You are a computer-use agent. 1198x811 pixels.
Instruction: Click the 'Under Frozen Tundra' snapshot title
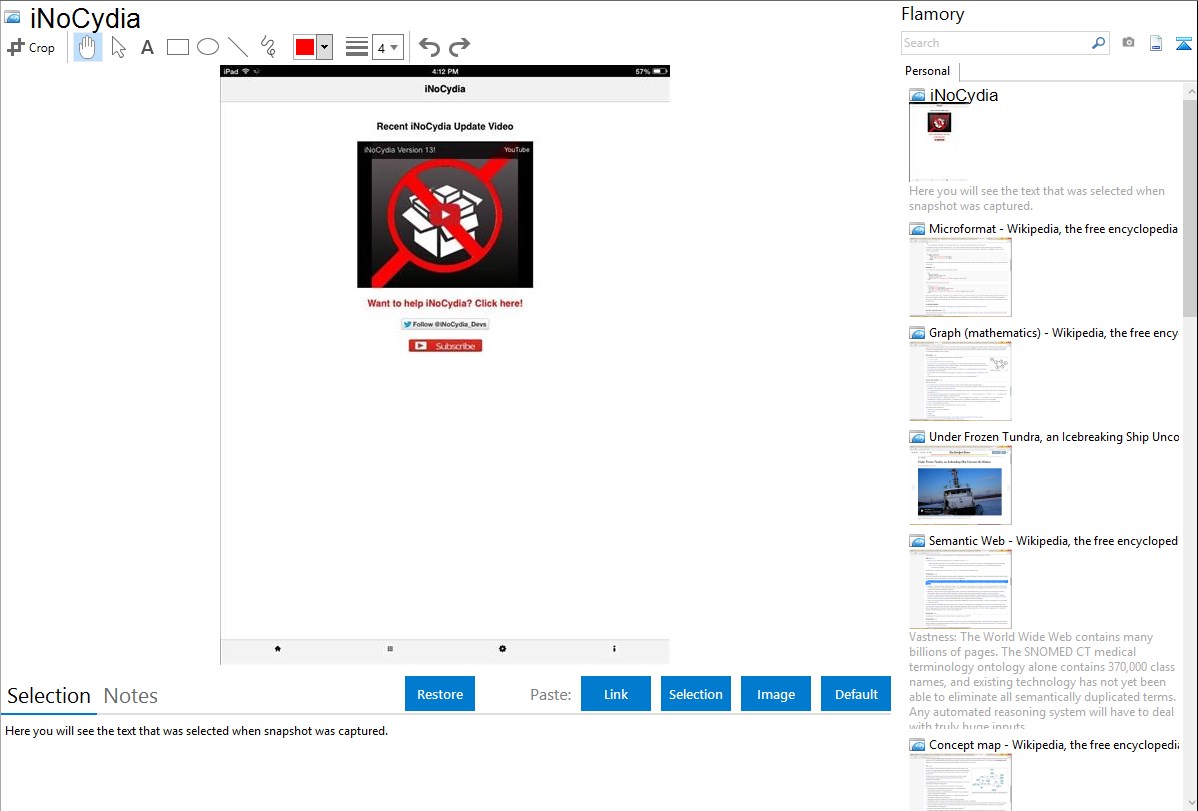click(x=1054, y=436)
